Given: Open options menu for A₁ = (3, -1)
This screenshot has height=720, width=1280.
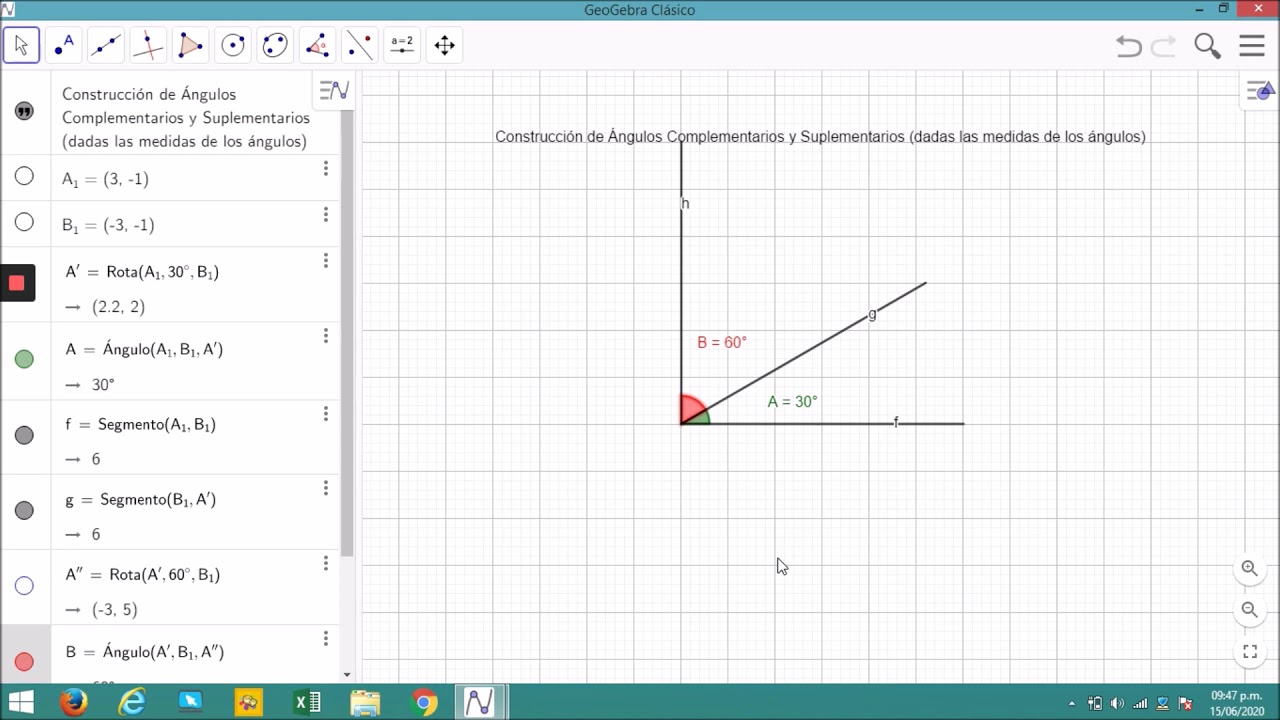Looking at the screenshot, I should coord(325,168).
